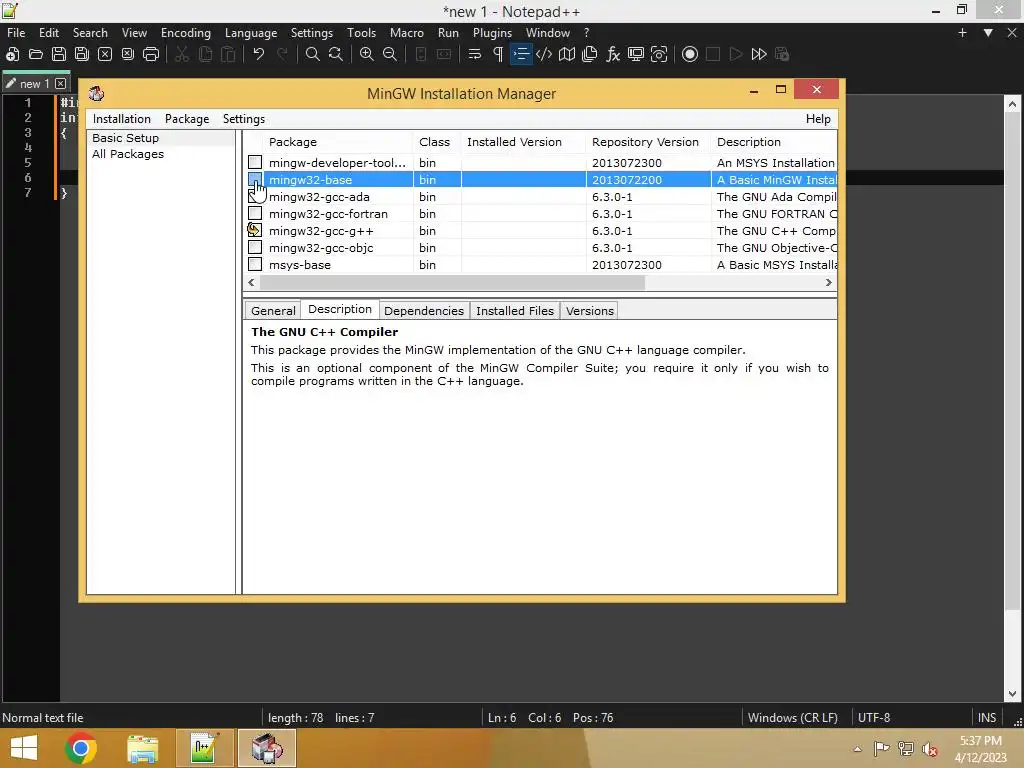This screenshot has height=768, width=1024.
Task: Open File Explorer from the taskbar
Action: (142, 748)
